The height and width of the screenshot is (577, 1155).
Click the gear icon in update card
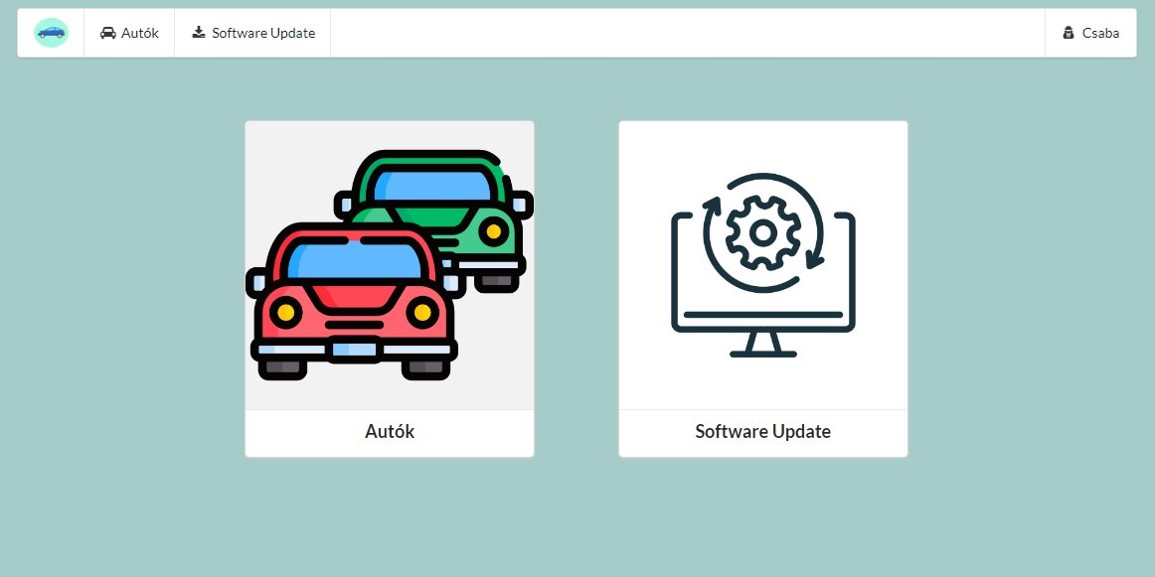point(763,233)
